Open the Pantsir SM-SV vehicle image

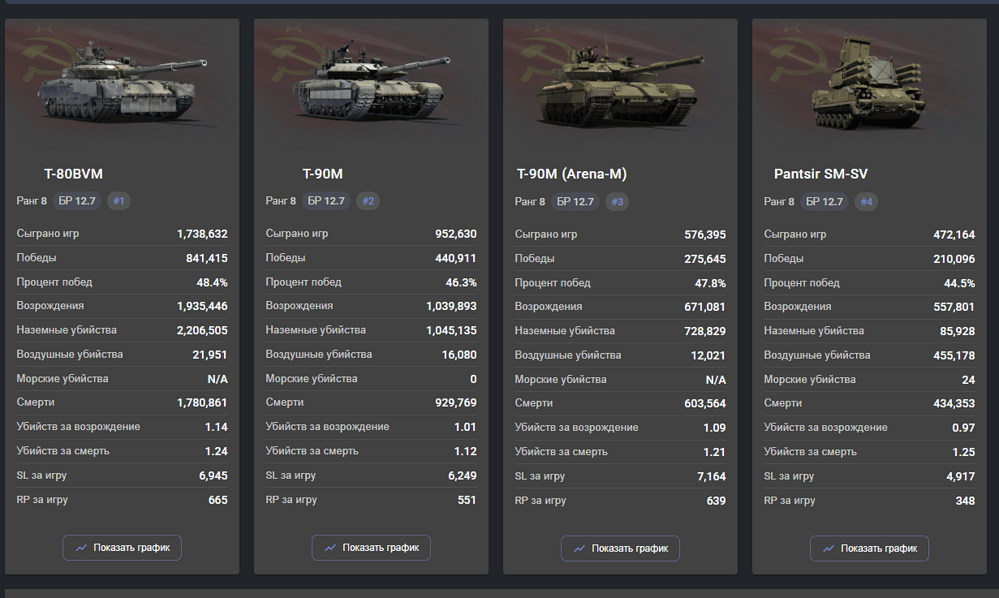pos(868,83)
